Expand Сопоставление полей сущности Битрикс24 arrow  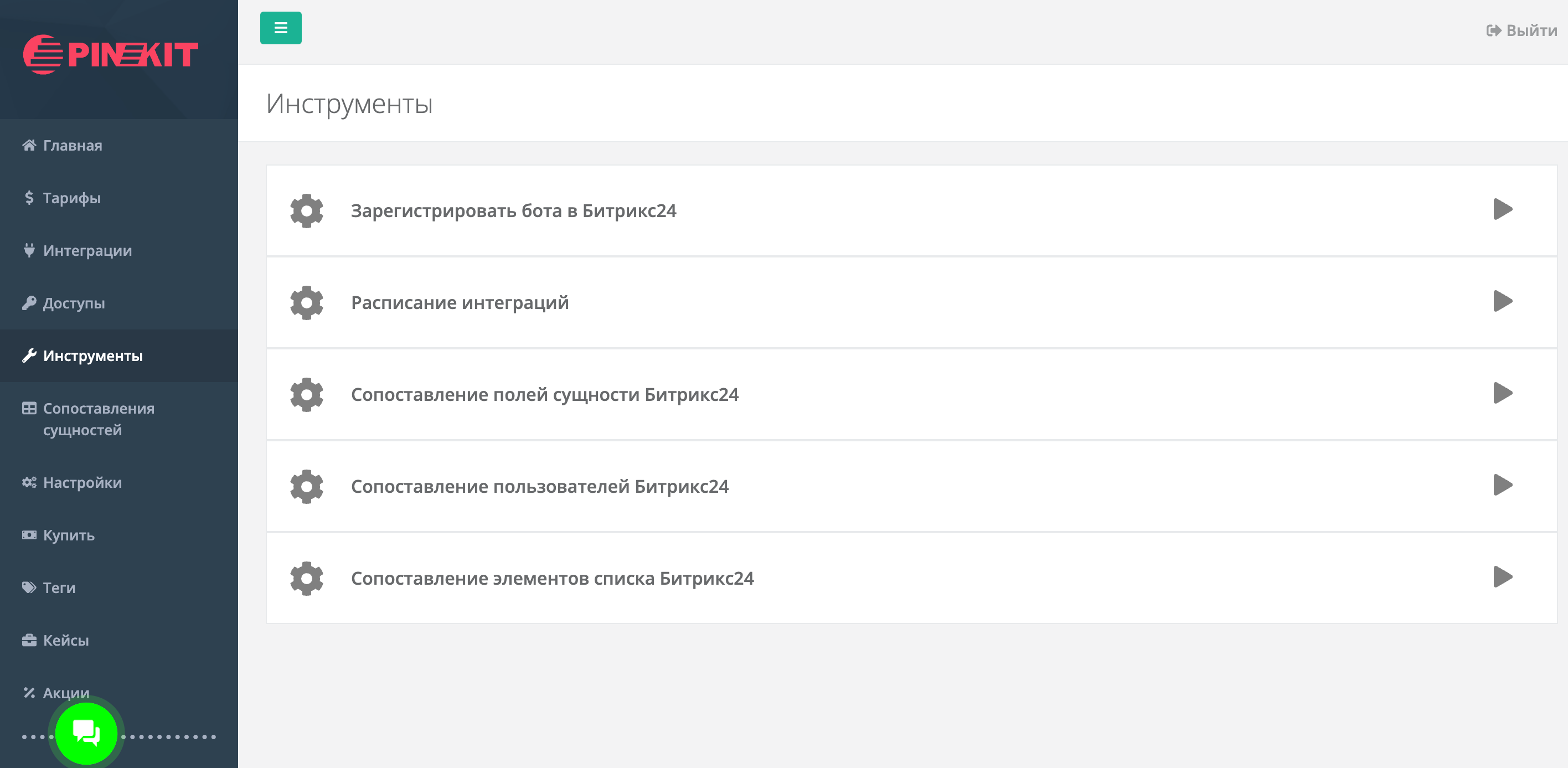(x=1502, y=393)
